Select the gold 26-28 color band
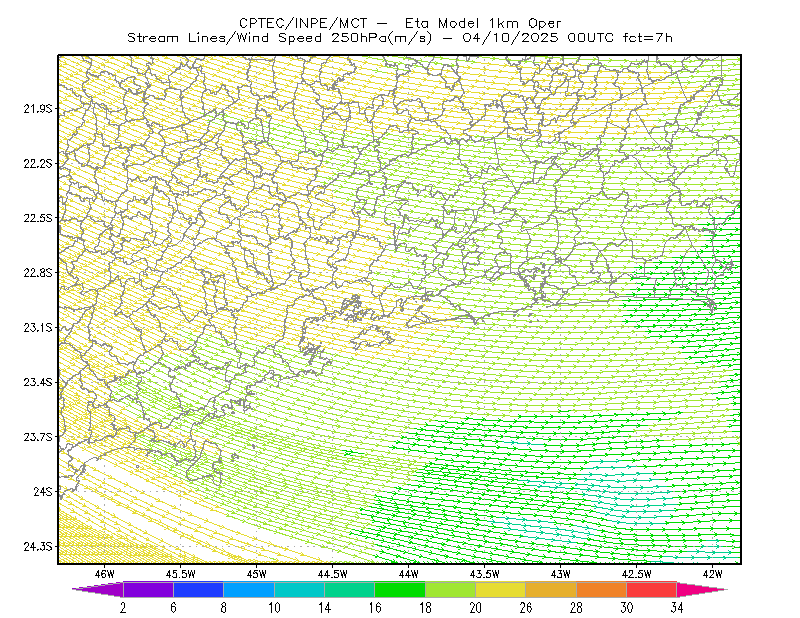This screenshot has width=800, height=618. pyautogui.click(x=551, y=589)
